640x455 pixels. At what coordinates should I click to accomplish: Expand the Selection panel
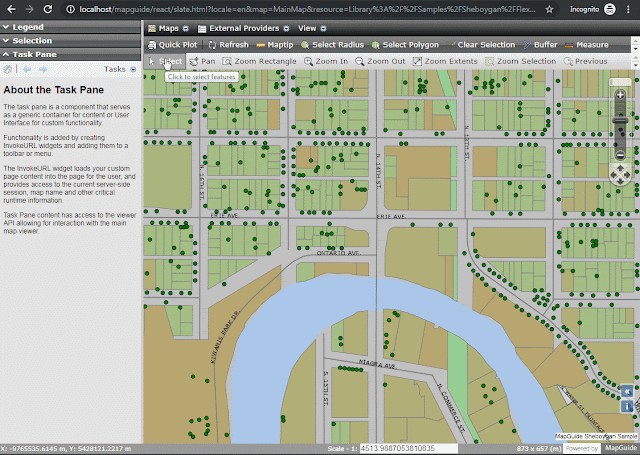(x=70, y=40)
